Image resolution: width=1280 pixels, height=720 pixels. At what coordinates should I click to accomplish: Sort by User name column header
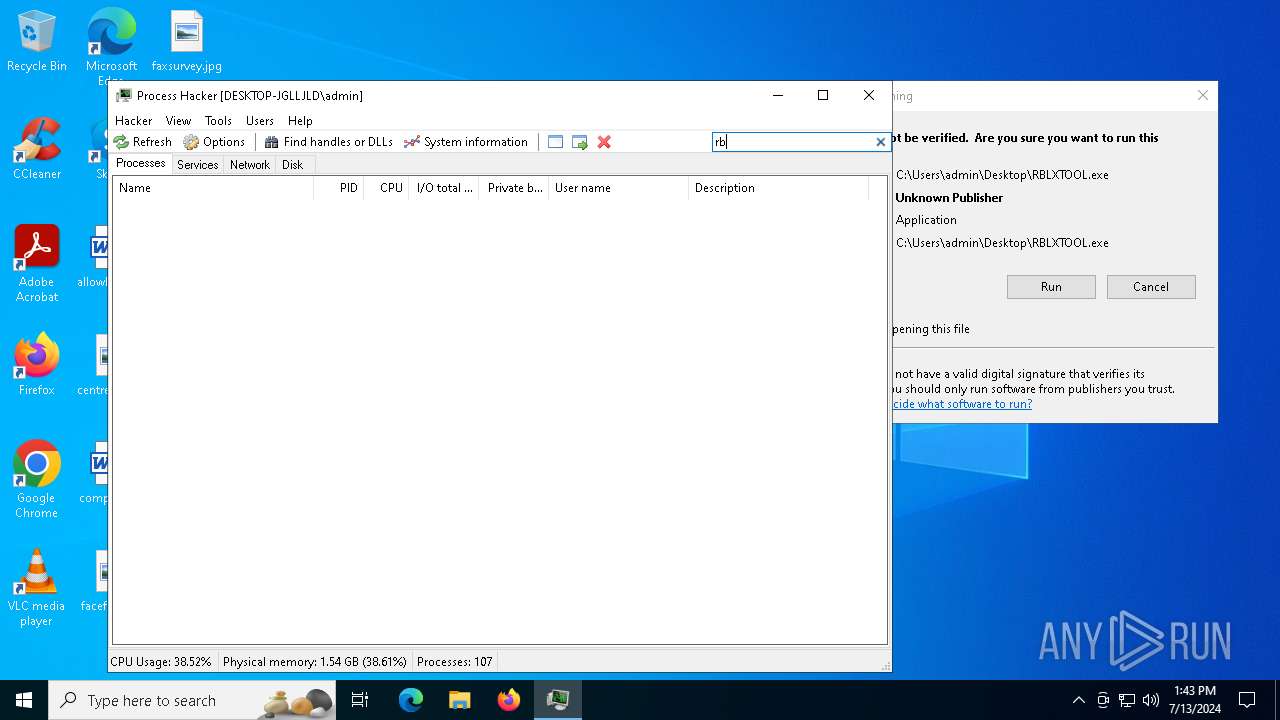point(618,188)
